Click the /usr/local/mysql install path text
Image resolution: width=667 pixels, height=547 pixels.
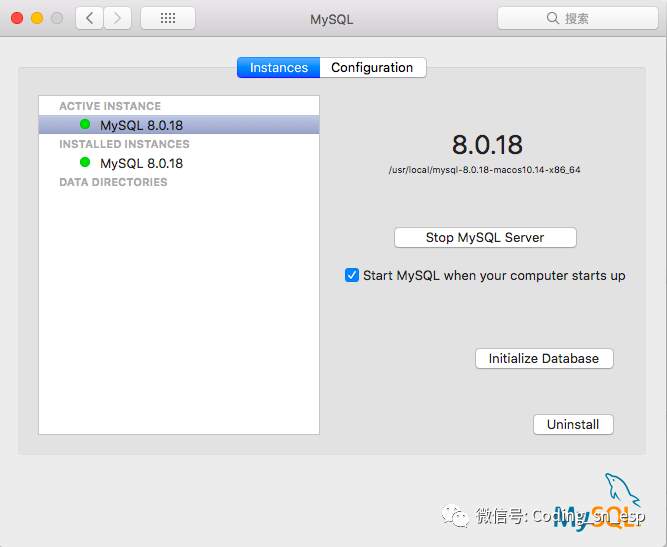(x=485, y=170)
